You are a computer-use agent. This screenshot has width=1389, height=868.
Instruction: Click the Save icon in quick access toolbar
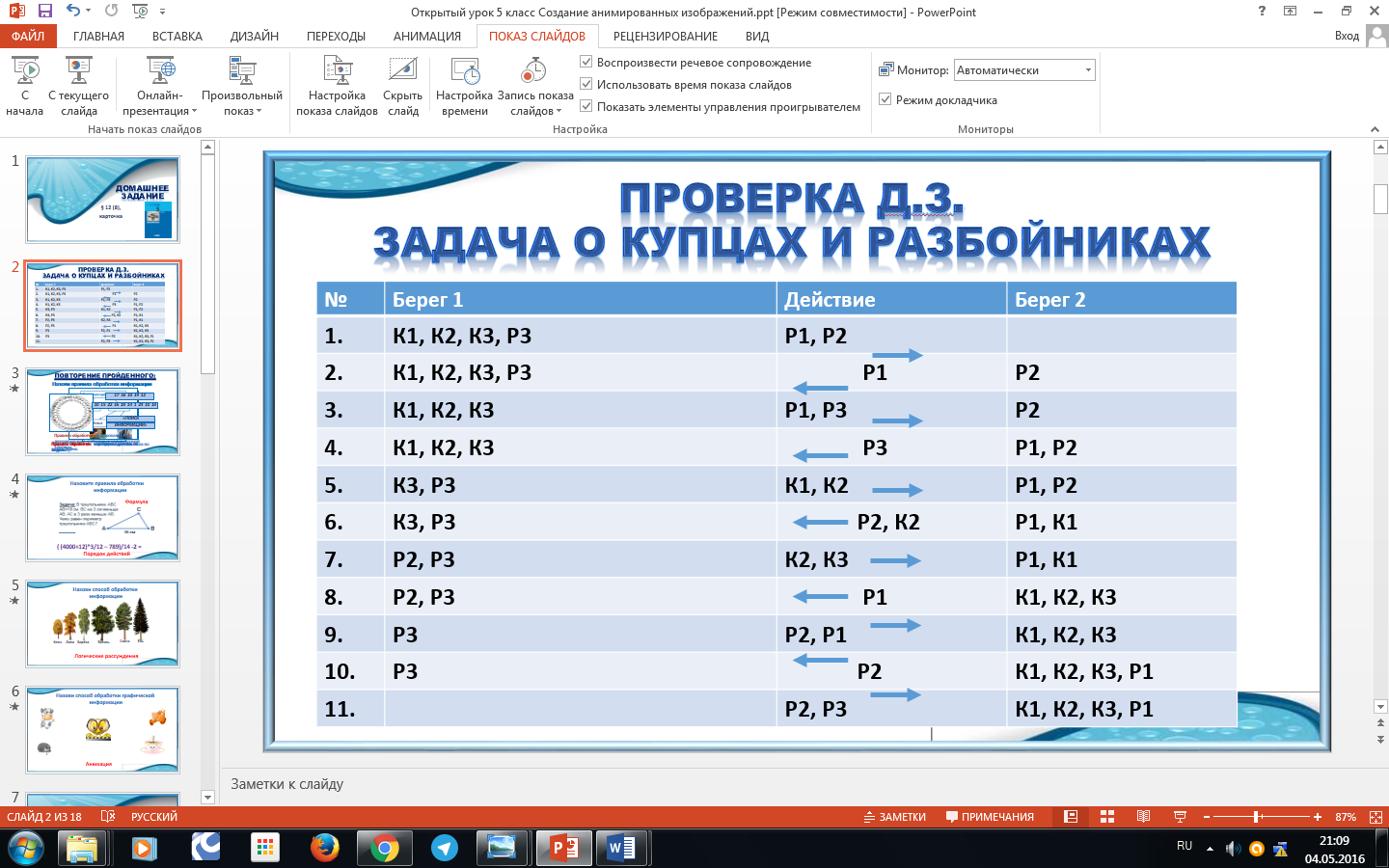[x=44, y=11]
